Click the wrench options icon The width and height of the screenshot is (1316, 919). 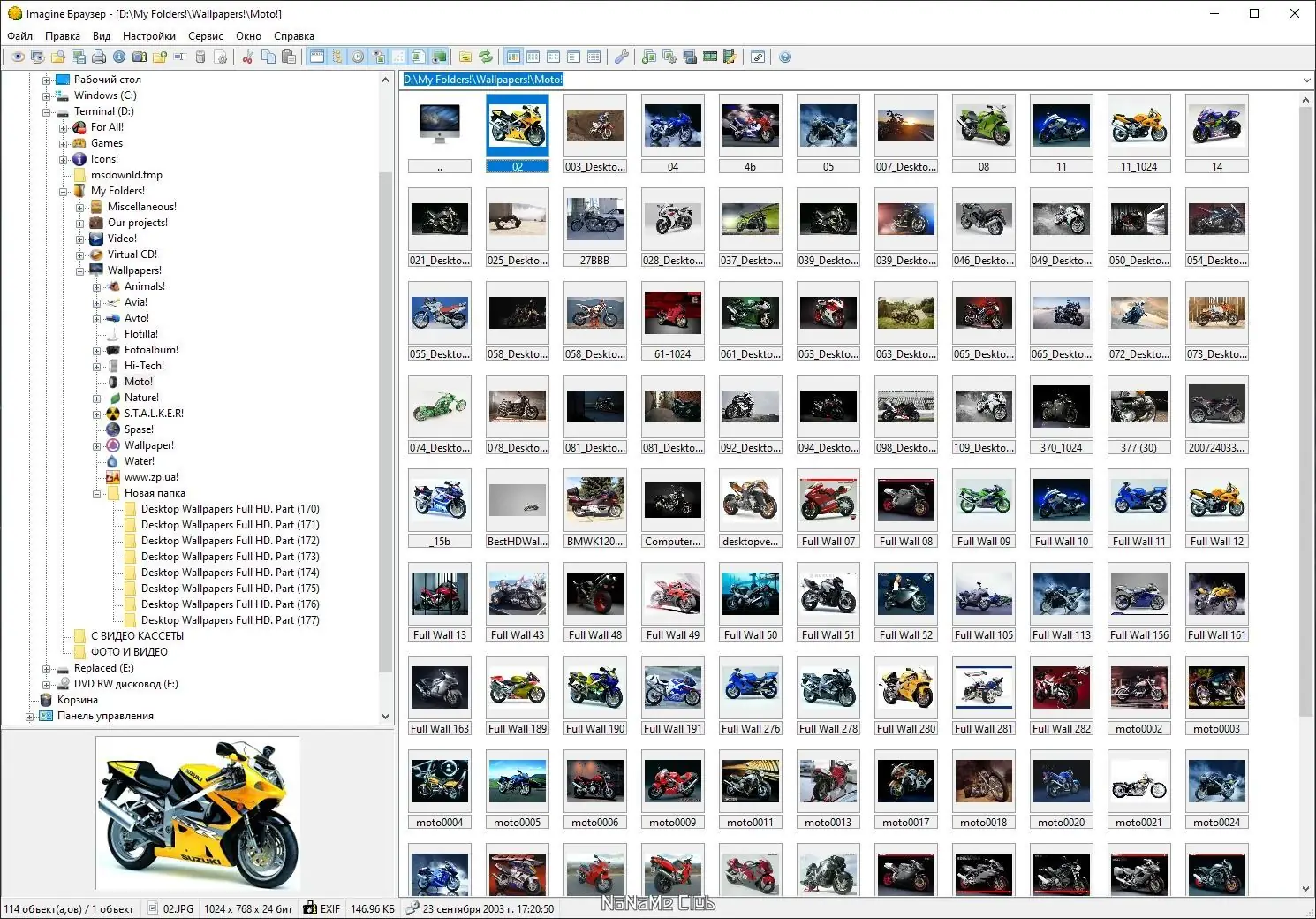point(622,57)
